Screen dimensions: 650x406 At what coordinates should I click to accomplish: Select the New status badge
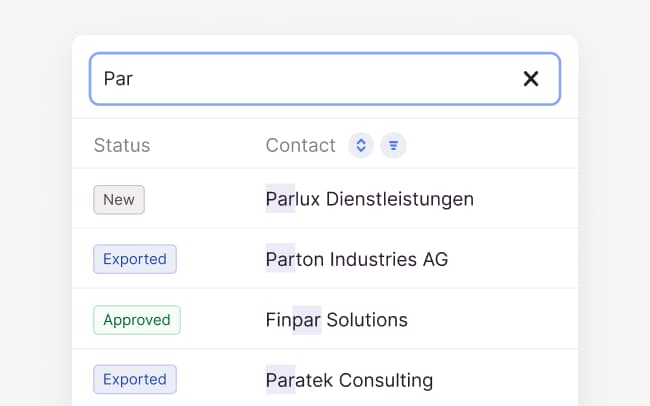119,200
